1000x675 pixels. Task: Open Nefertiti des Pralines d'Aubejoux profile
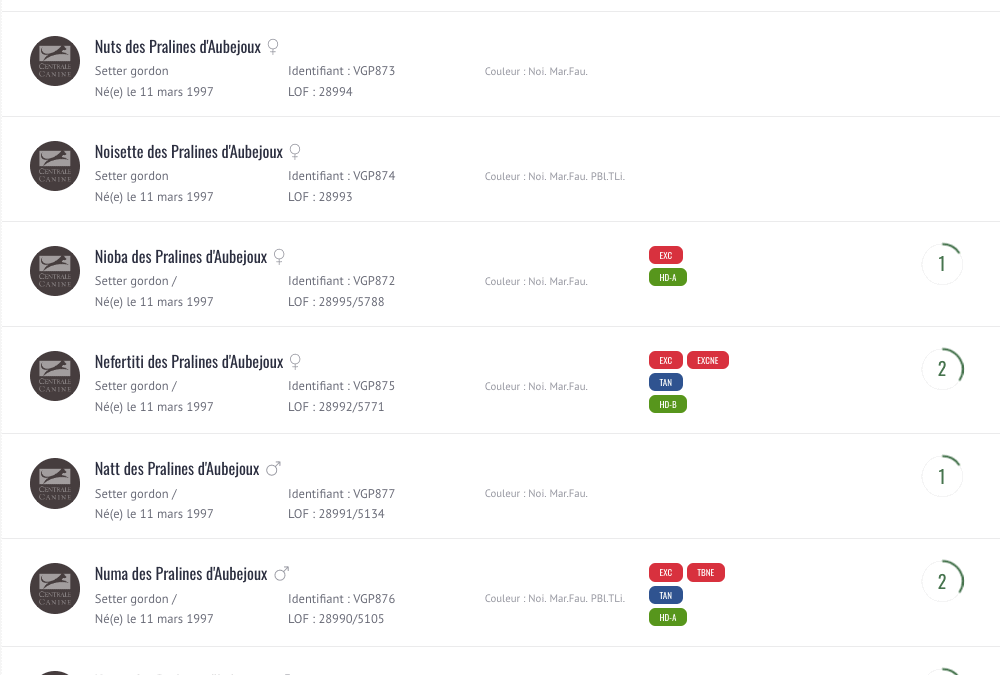pyautogui.click(x=189, y=362)
